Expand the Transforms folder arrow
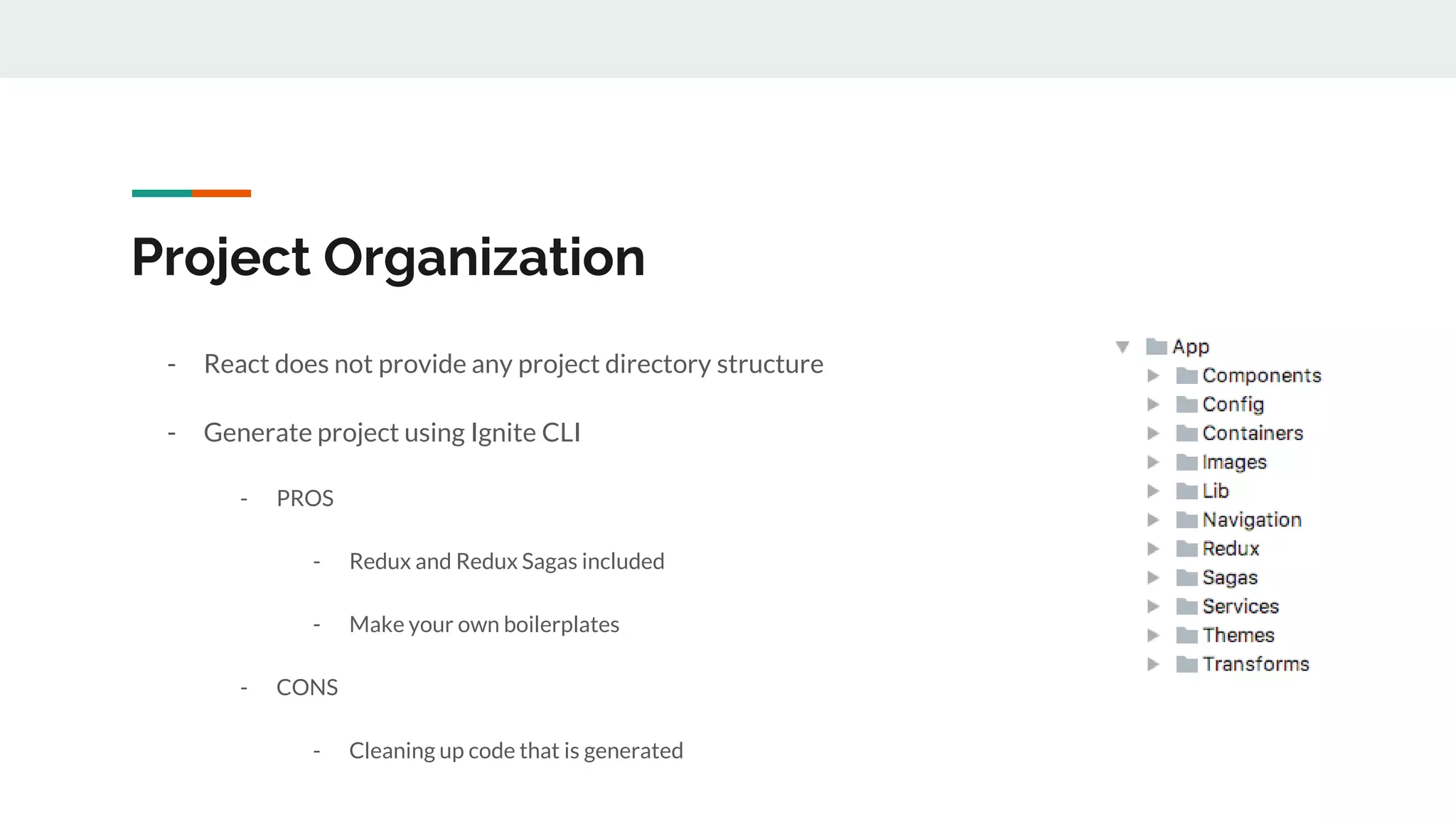Image resolution: width=1456 pixels, height=819 pixels. [1153, 664]
